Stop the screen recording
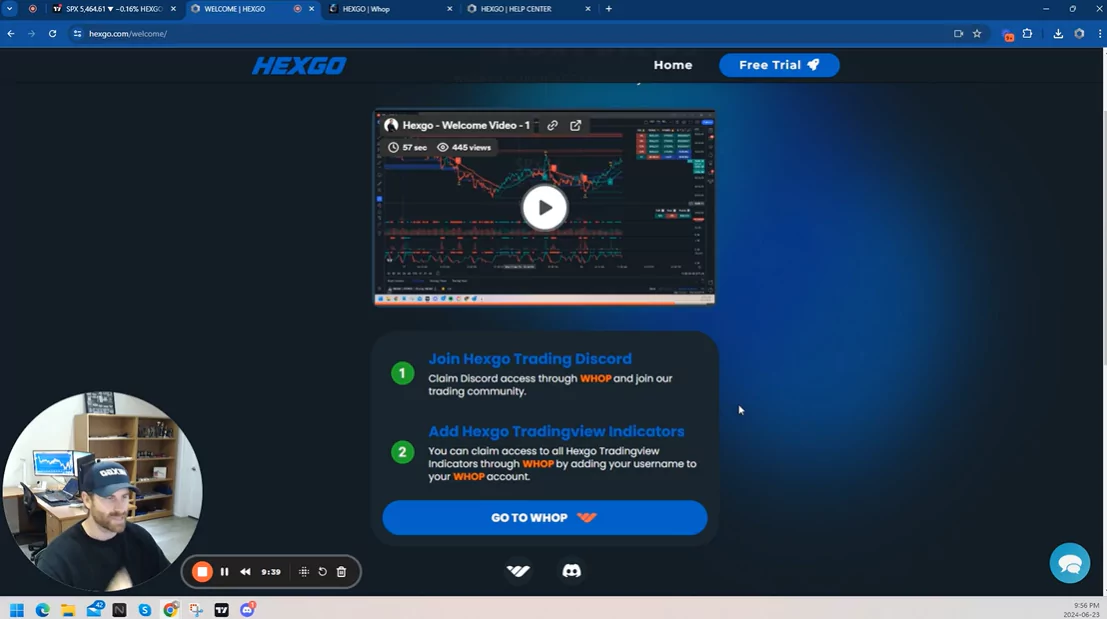 pos(202,572)
